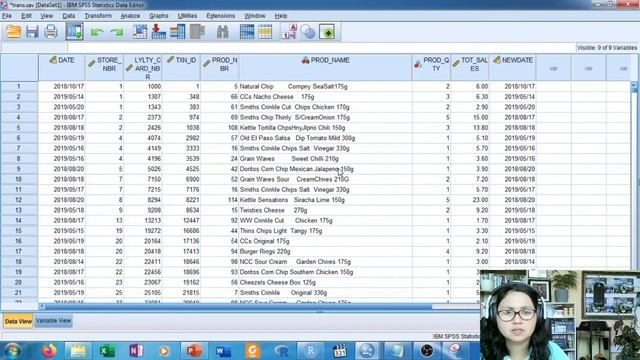Select the TOT_SALES column header
The height and width of the screenshot is (360, 640).
(470, 67)
